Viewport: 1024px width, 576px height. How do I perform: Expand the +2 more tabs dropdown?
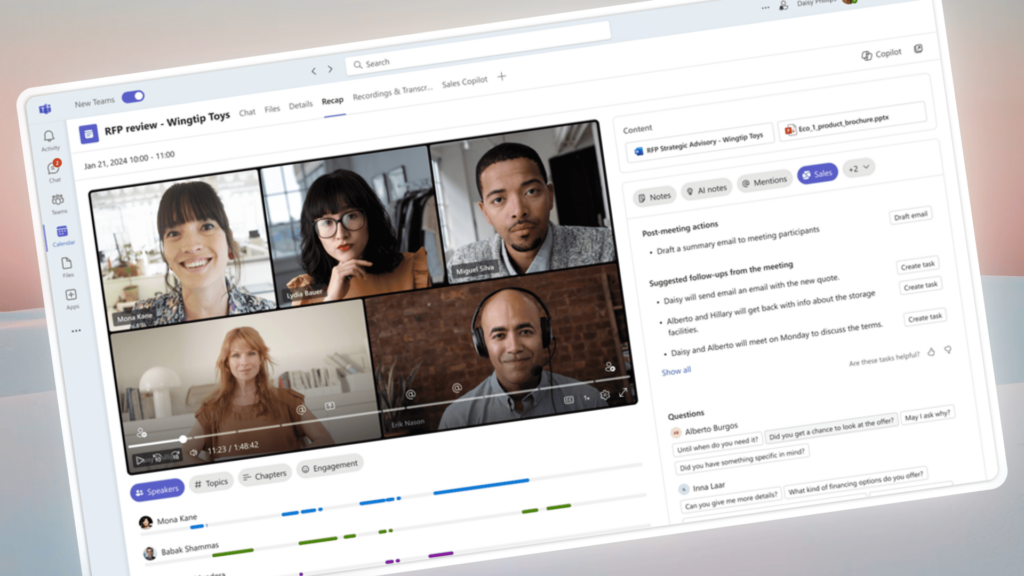pyautogui.click(x=859, y=168)
